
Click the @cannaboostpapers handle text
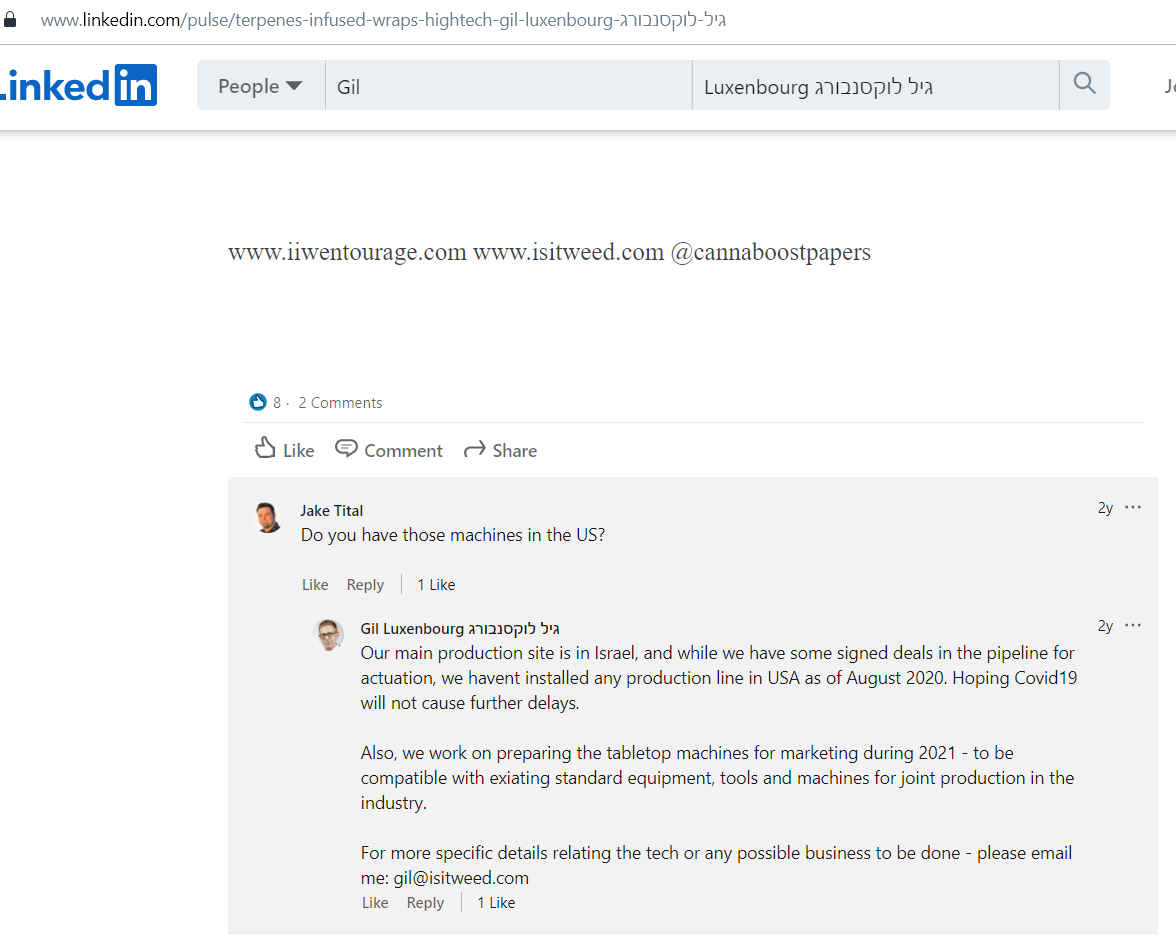[771, 252]
